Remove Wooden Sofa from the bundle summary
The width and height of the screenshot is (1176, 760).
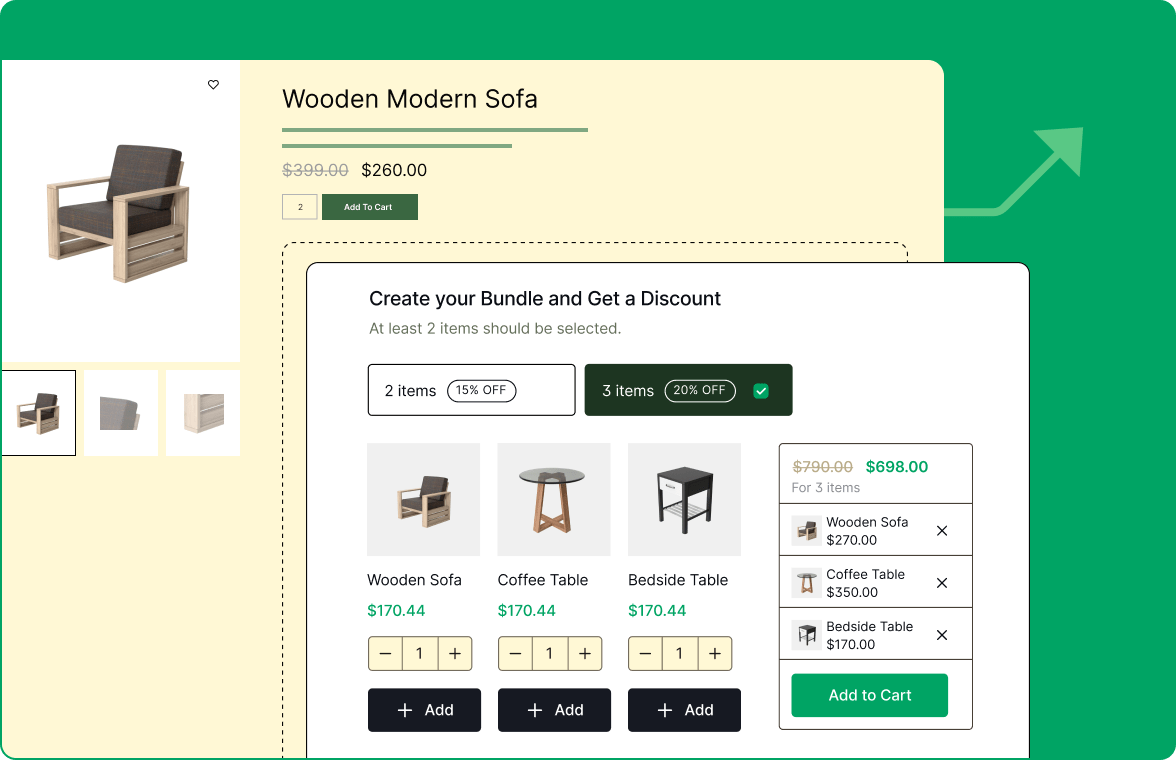(x=941, y=530)
